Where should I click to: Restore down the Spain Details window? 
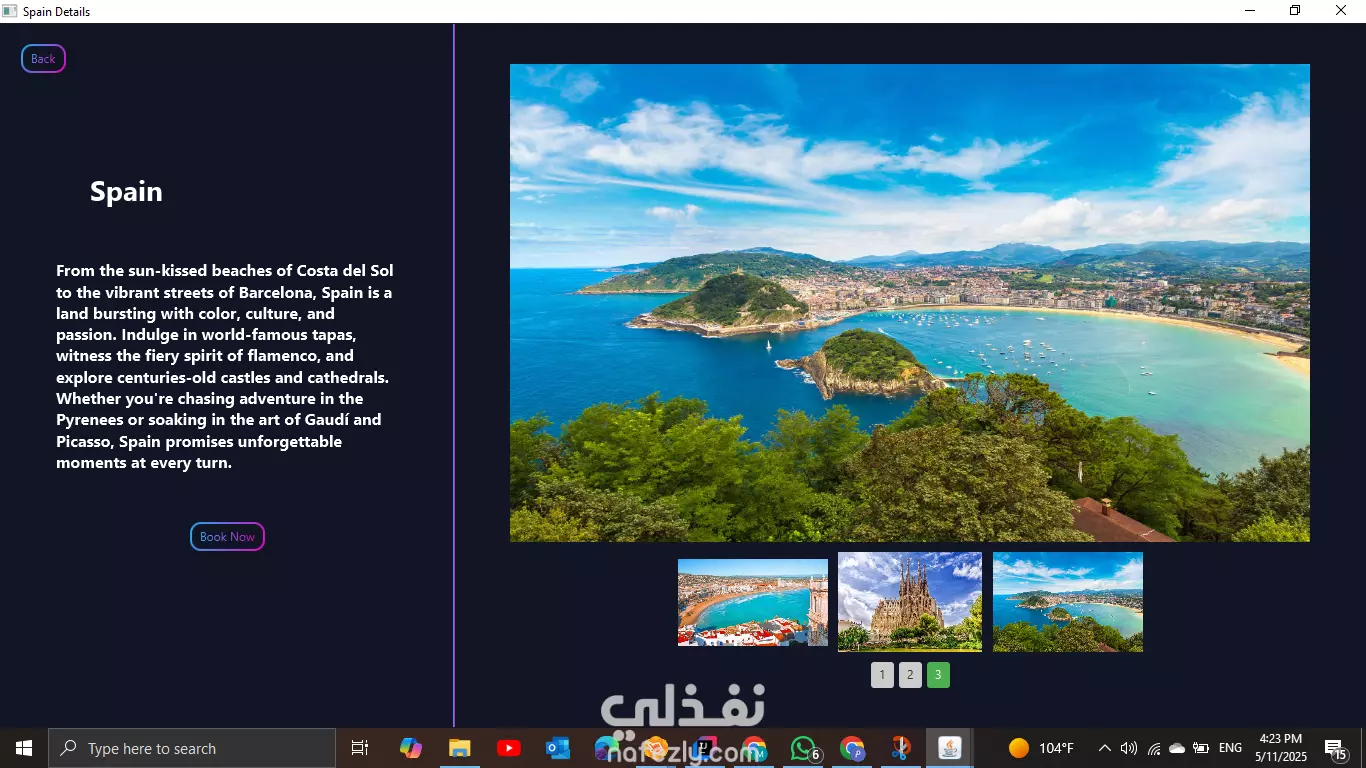point(1295,11)
